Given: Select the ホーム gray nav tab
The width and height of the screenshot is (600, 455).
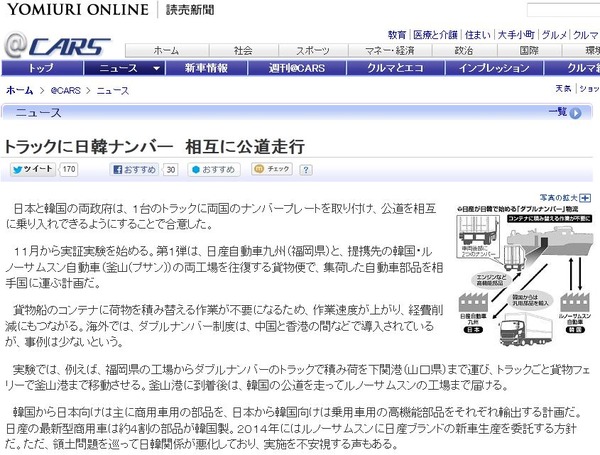Looking at the screenshot, I should [x=167, y=51].
